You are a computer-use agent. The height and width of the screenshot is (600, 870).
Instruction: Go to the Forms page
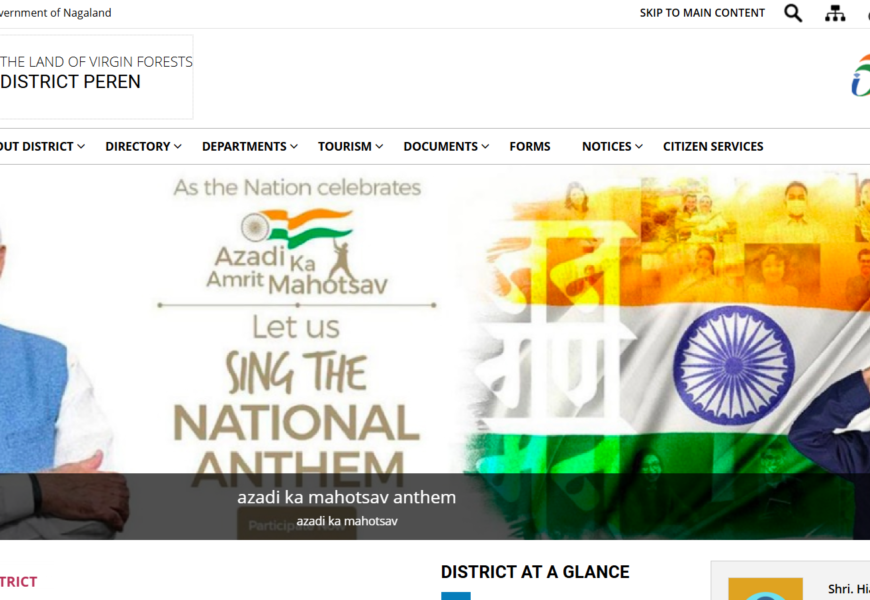point(530,147)
